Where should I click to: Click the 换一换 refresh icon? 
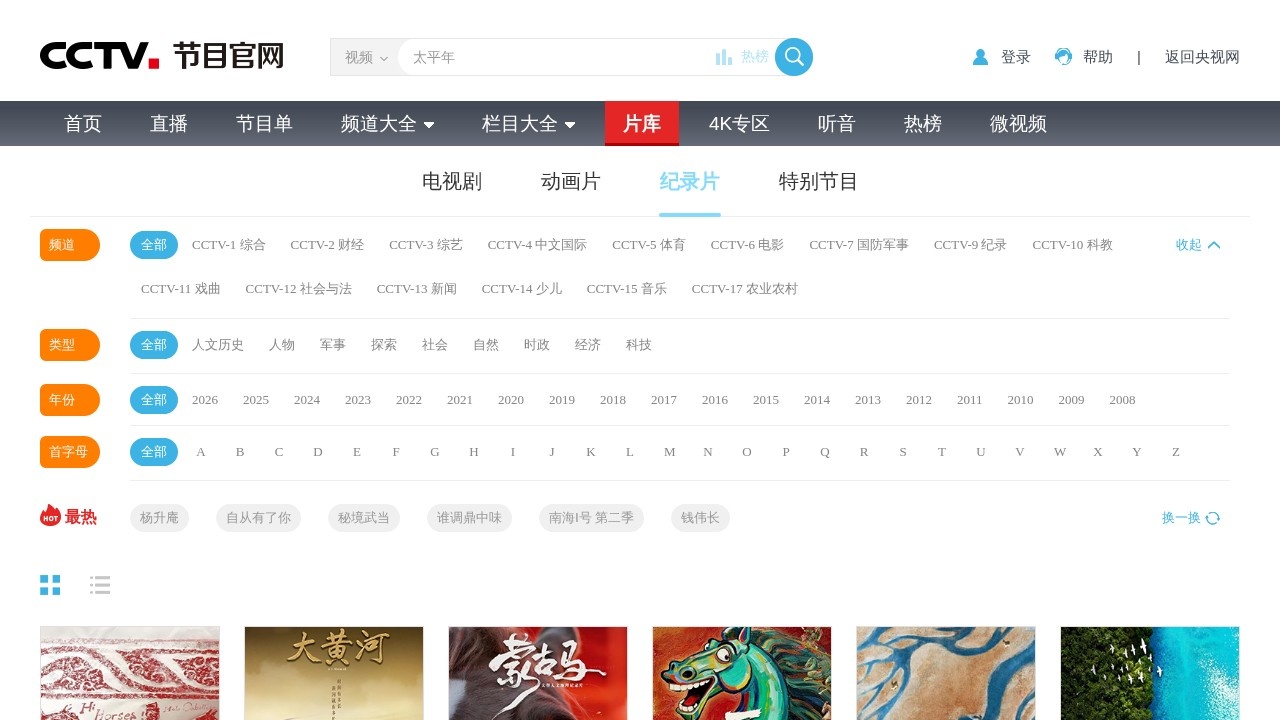click(1212, 518)
